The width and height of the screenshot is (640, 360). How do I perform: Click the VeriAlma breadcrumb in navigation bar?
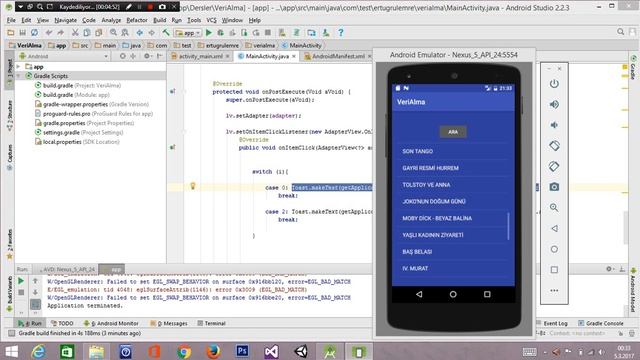25,45
